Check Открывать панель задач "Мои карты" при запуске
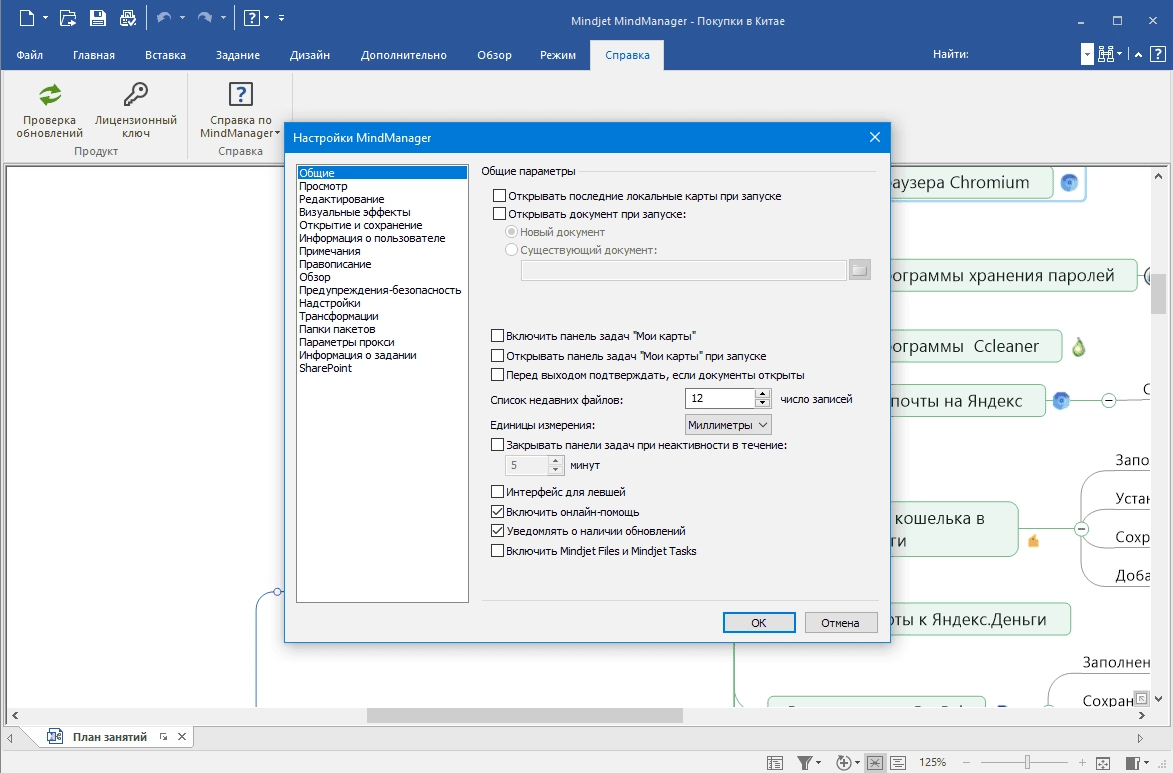Image resolution: width=1173 pixels, height=773 pixels. click(497, 355)
